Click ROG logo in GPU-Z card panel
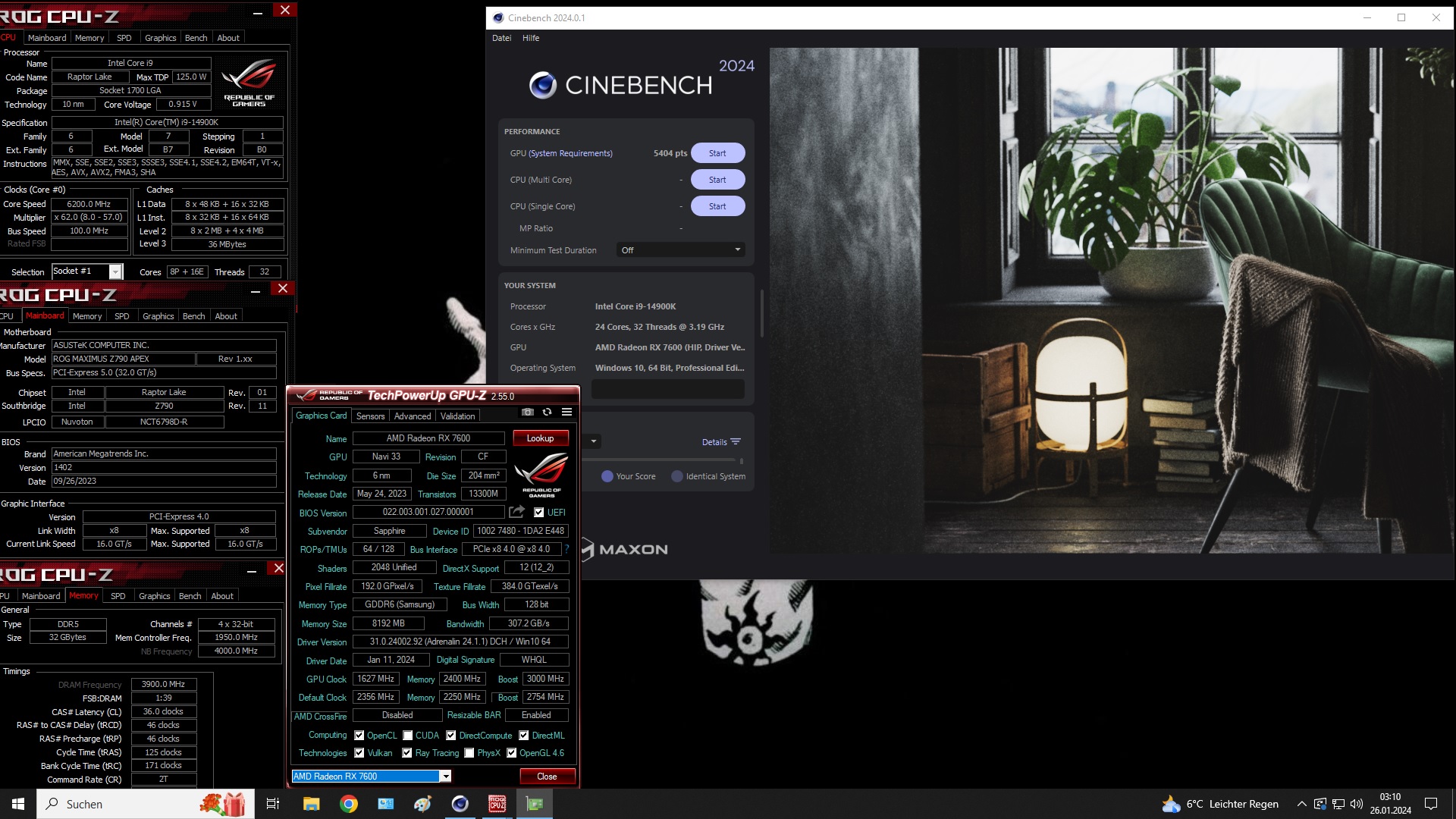Image resolution: width=1456 pixels, height=819 pixels. click(541, 475)
